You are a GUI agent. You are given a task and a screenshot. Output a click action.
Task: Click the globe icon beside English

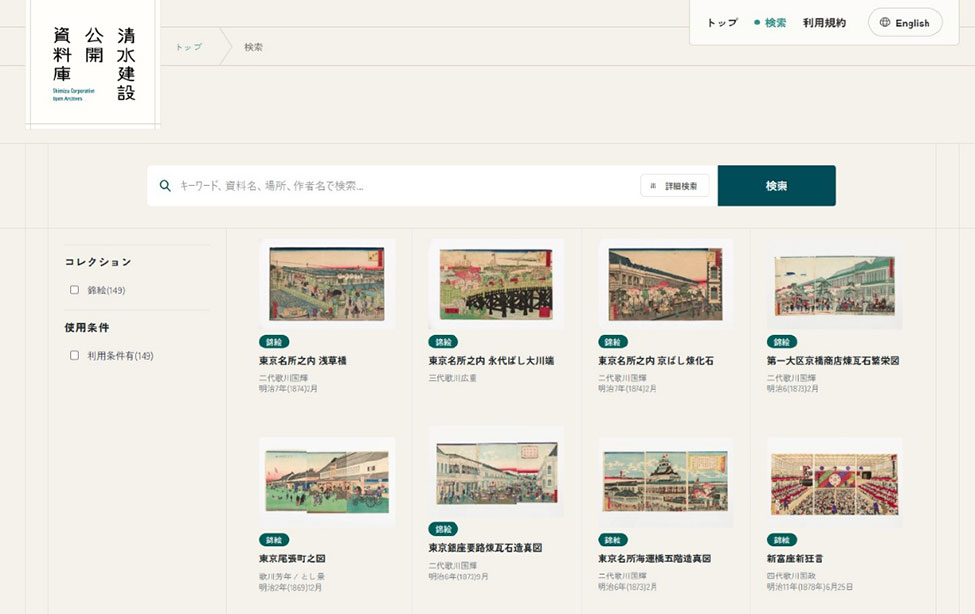pos(884,22)
